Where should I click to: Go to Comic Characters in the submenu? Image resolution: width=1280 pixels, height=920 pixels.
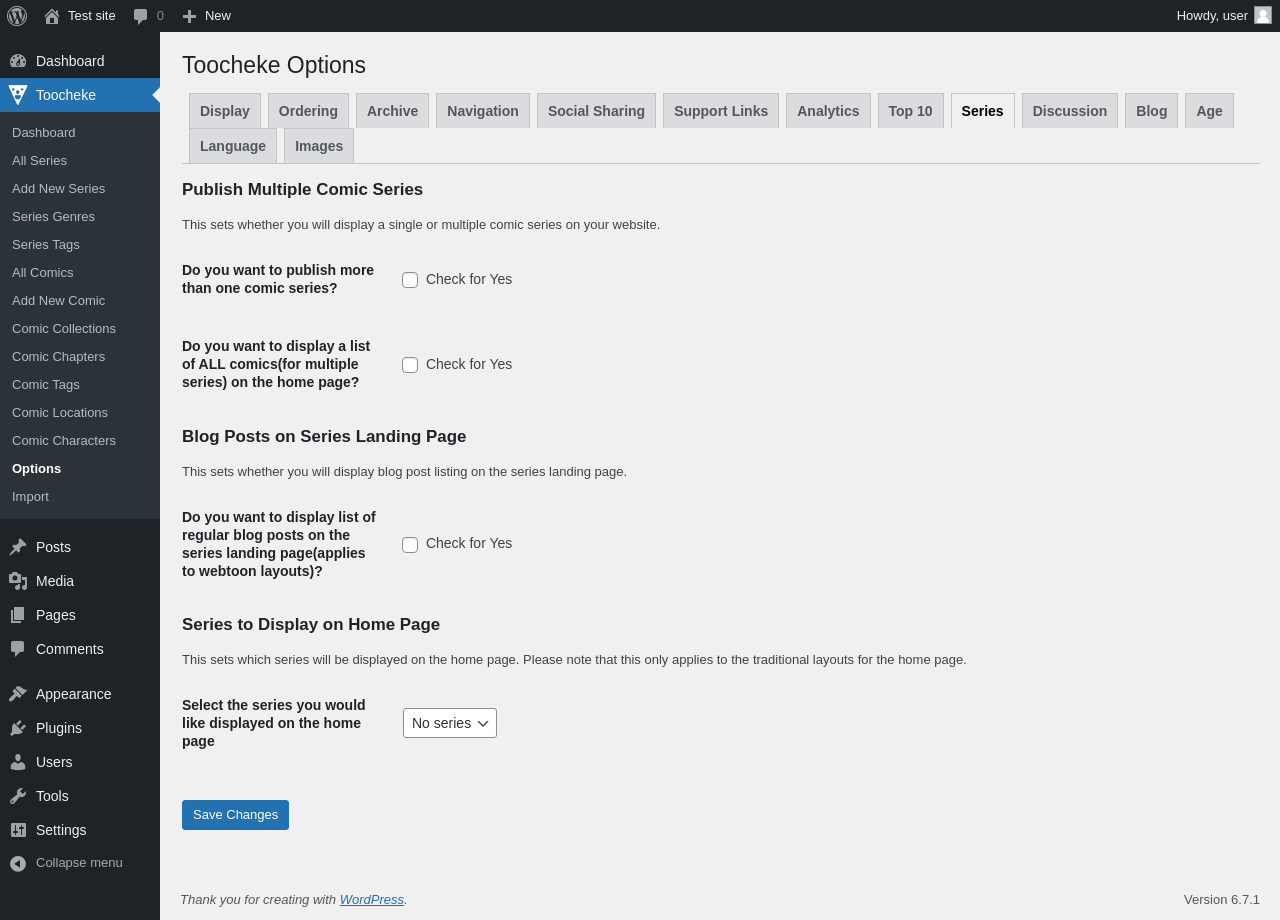point(64,441)
